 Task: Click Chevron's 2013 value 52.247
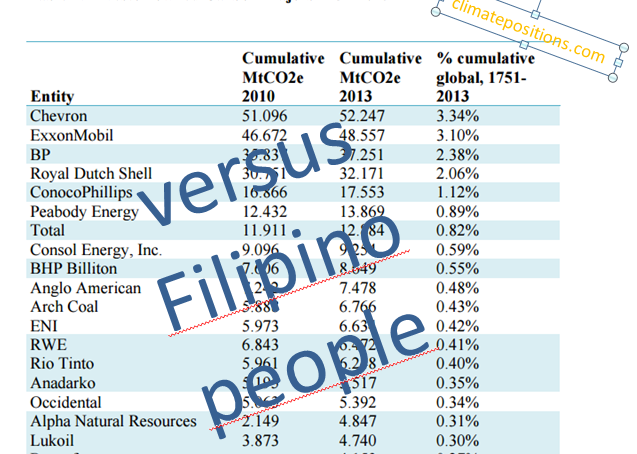point(362,116)
